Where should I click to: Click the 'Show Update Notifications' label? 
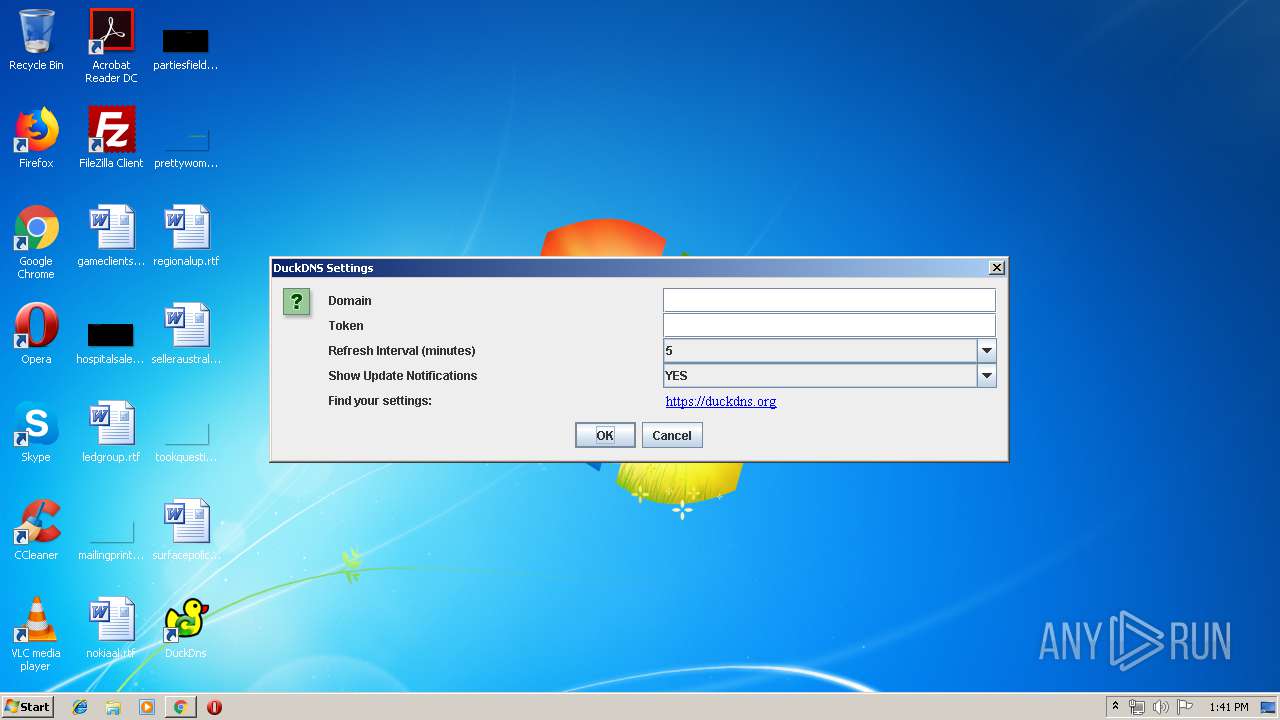point(403,376)
